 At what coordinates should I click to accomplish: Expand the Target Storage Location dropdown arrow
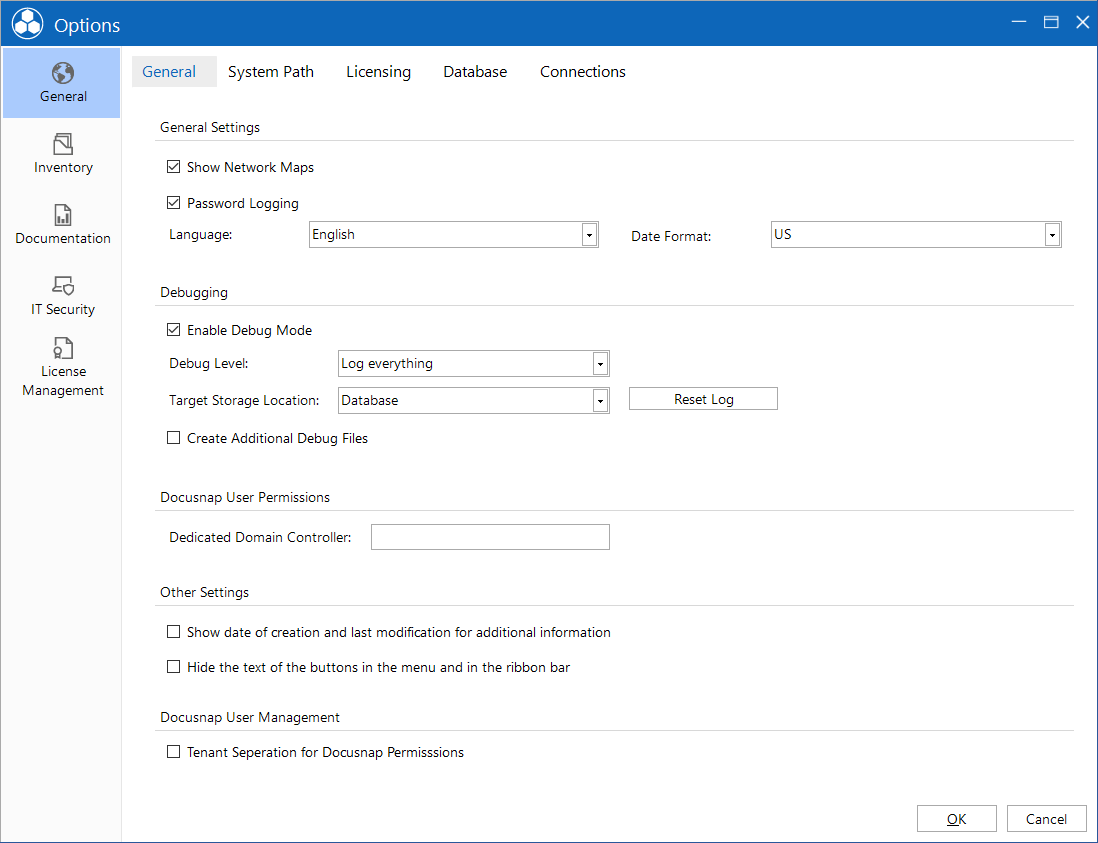[600, 400]
